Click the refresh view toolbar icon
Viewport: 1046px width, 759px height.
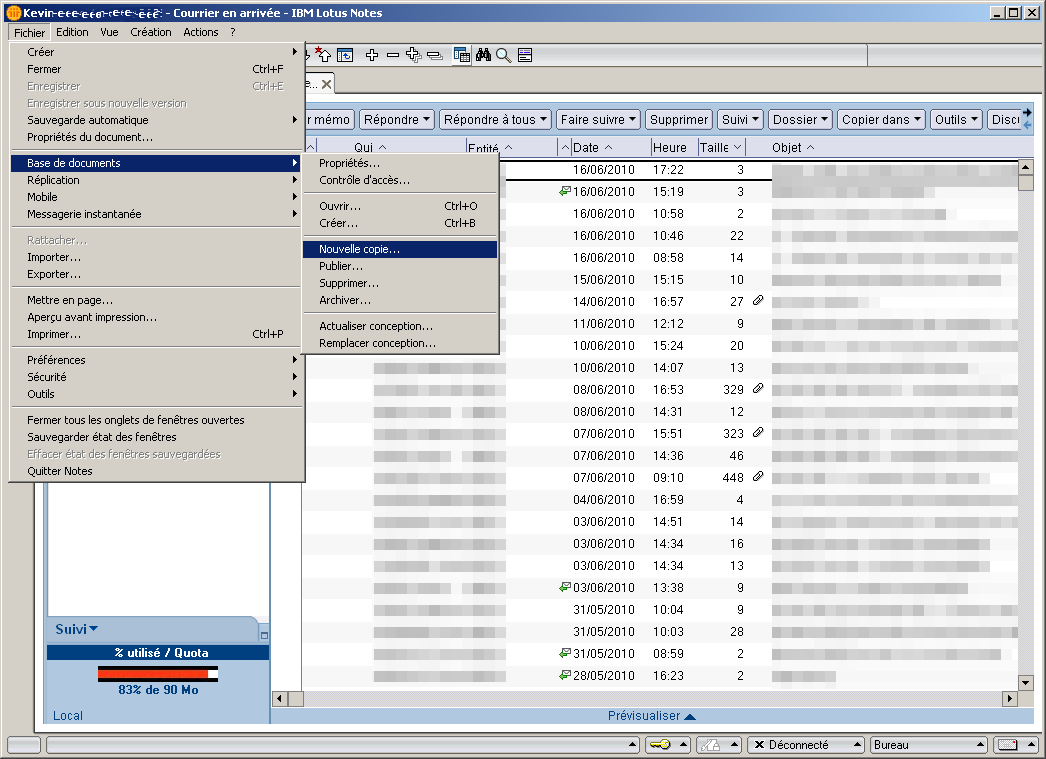[345, 55]
